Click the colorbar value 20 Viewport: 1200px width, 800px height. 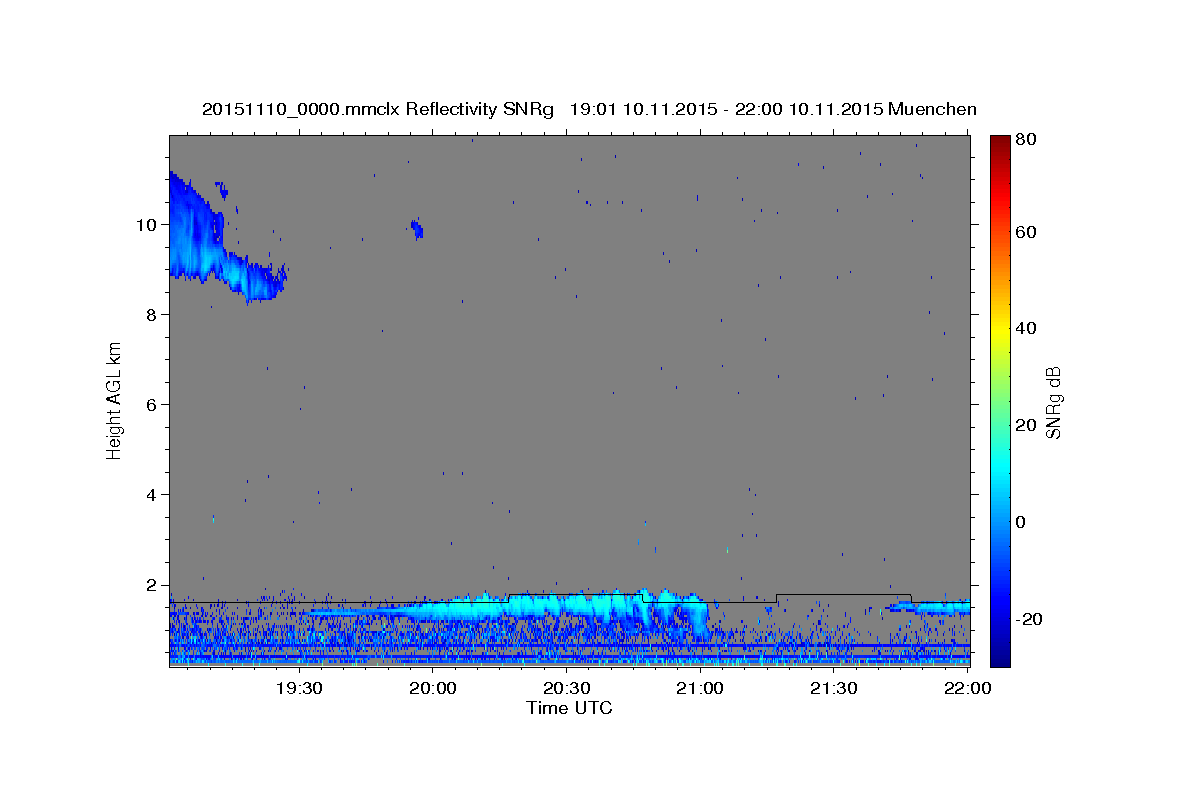pos(1025,425)
